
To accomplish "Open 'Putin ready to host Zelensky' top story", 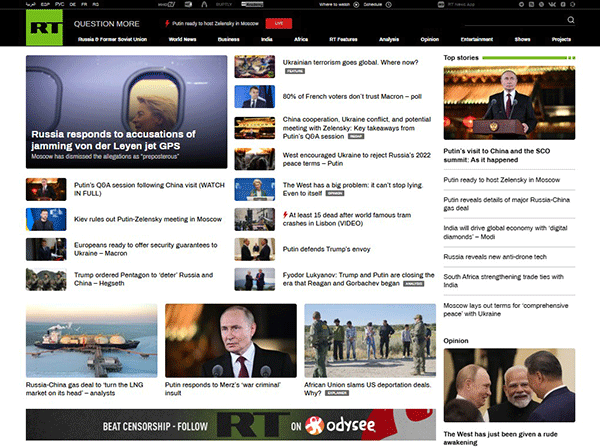I will pos(502,180).
